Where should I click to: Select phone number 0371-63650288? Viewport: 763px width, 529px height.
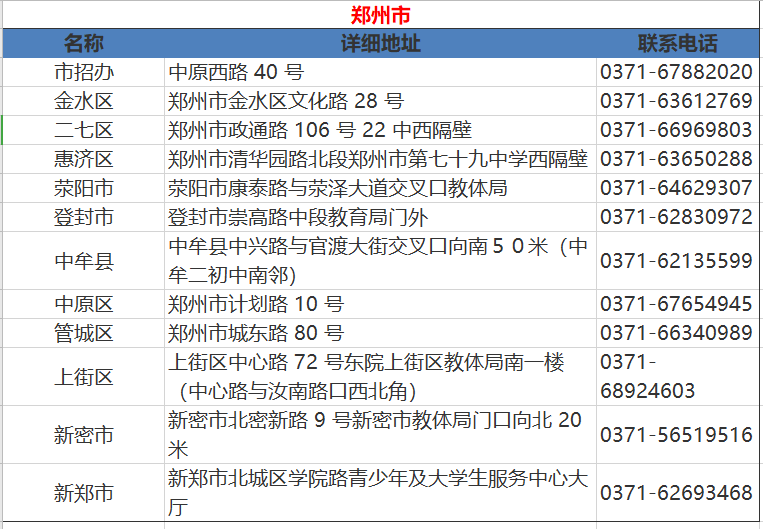(x=678, y=159)
